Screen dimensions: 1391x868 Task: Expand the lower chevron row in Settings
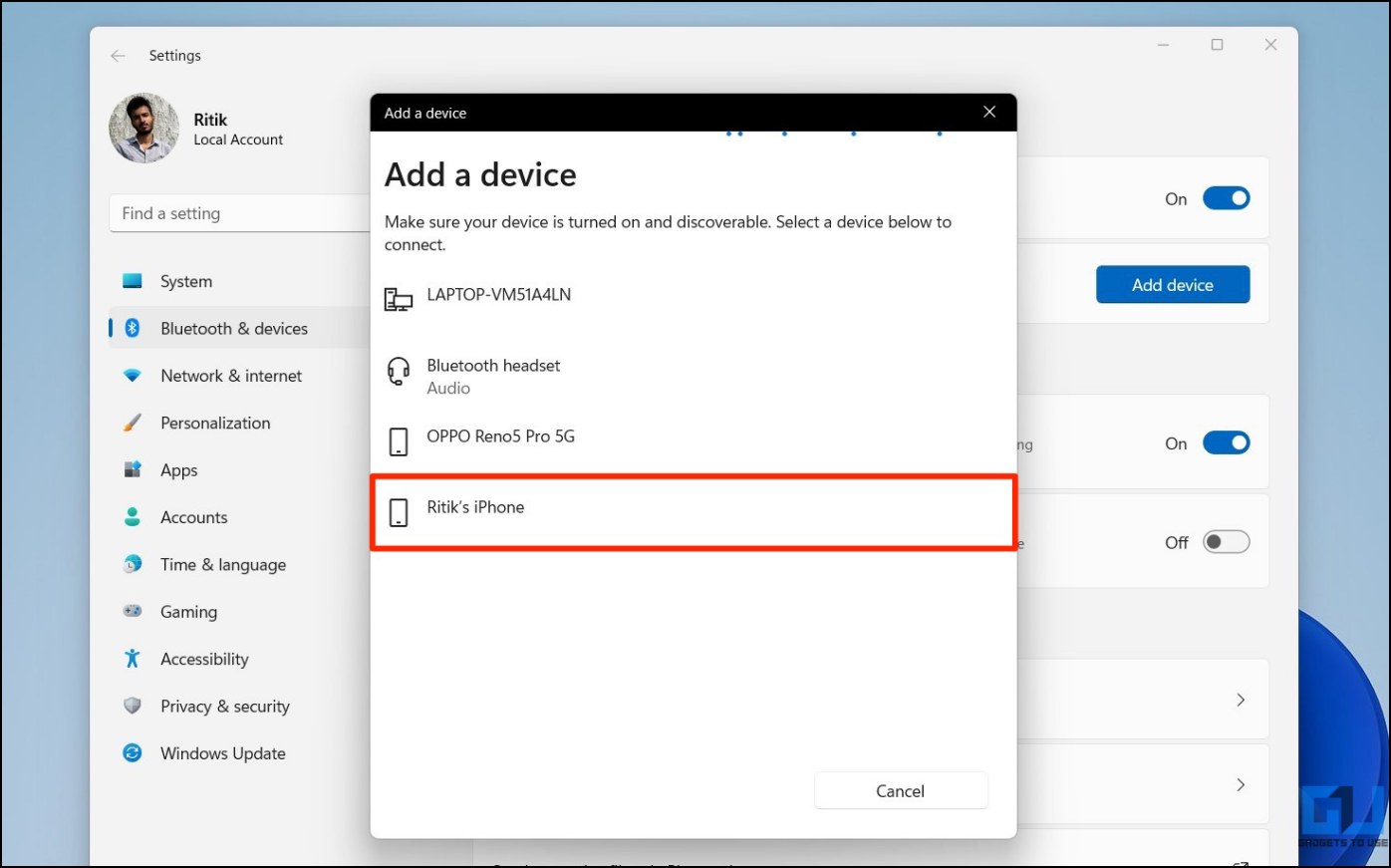pos(1241,784)
